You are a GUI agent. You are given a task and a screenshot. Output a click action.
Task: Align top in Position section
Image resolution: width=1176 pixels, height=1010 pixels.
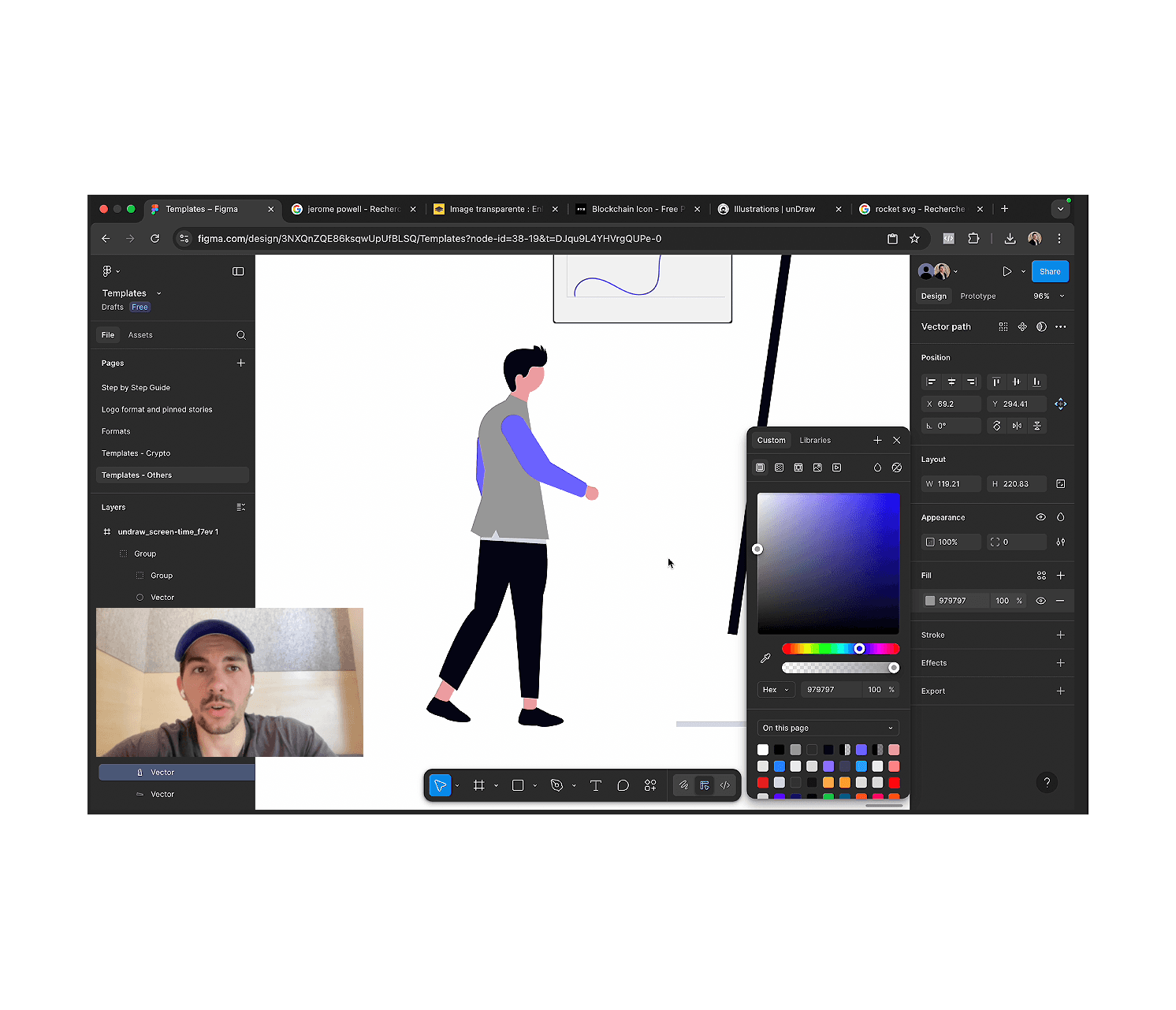(996, 382)
